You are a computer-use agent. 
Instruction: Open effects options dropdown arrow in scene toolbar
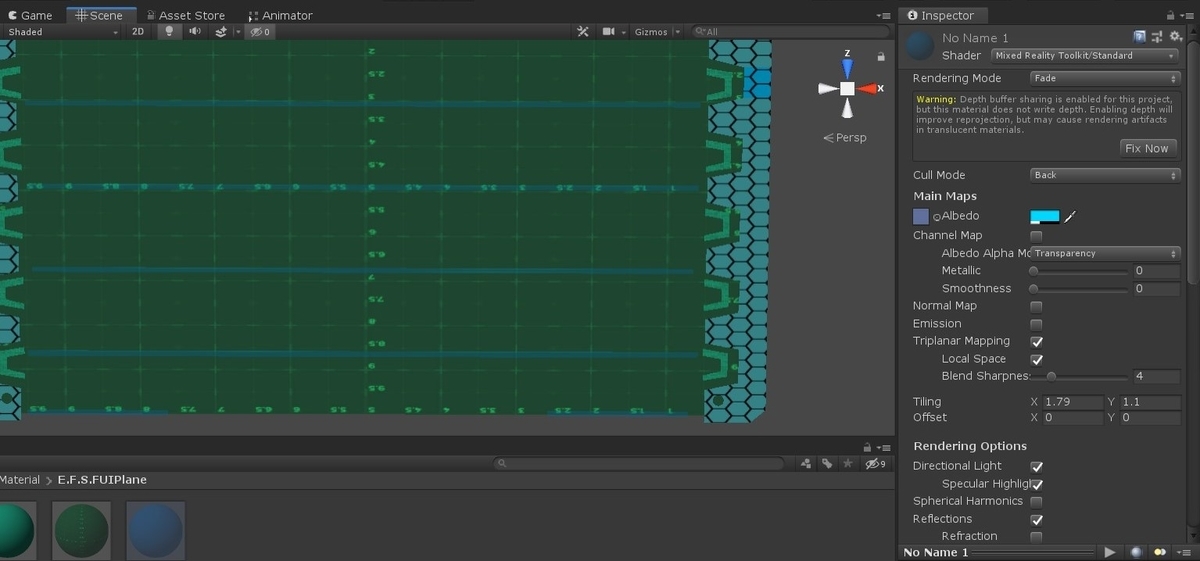pos(237,32)
